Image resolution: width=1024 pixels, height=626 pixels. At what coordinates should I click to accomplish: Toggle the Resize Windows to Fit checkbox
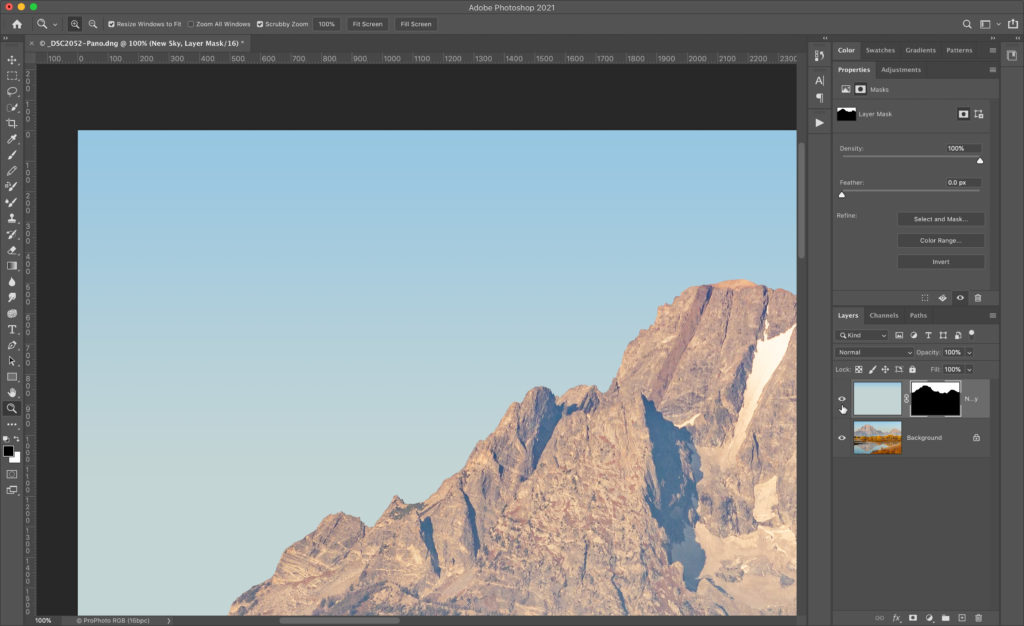click(x=112, y=24)
